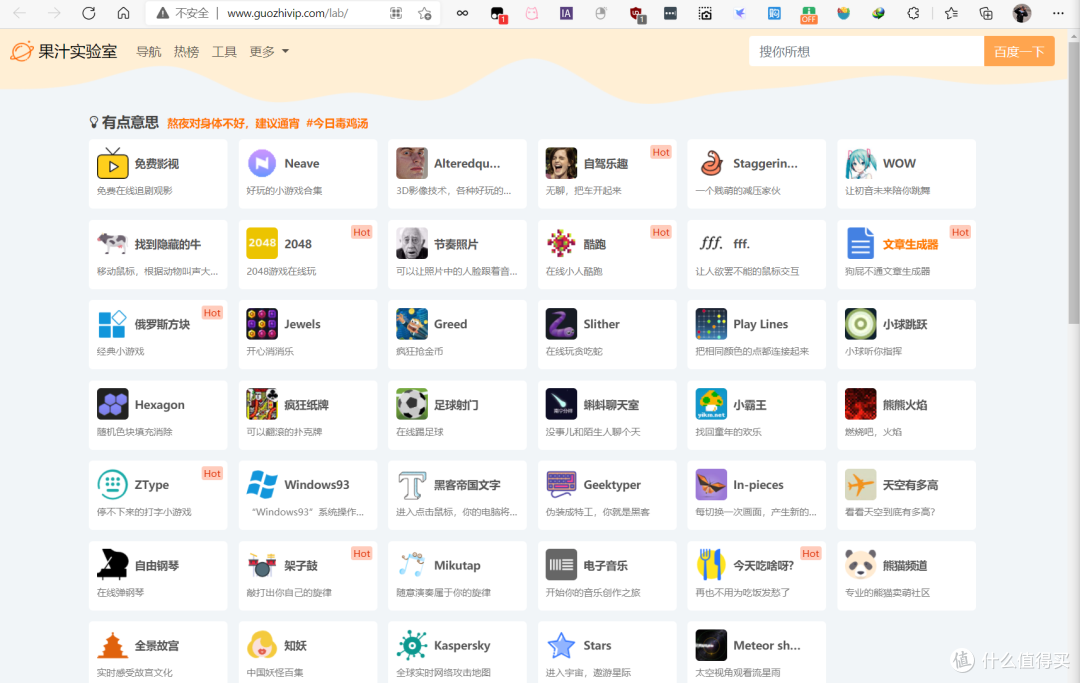Launch the 2048 game tile icon
The image size is (1080, 683).
262,243
